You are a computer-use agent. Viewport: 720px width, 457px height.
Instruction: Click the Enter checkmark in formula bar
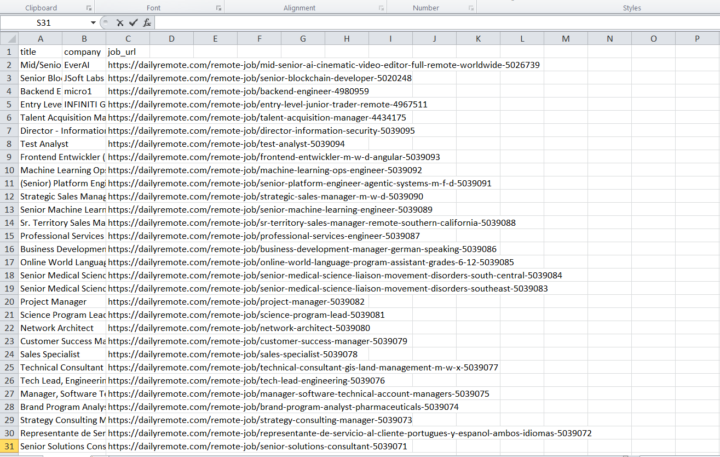coord(133,23)
